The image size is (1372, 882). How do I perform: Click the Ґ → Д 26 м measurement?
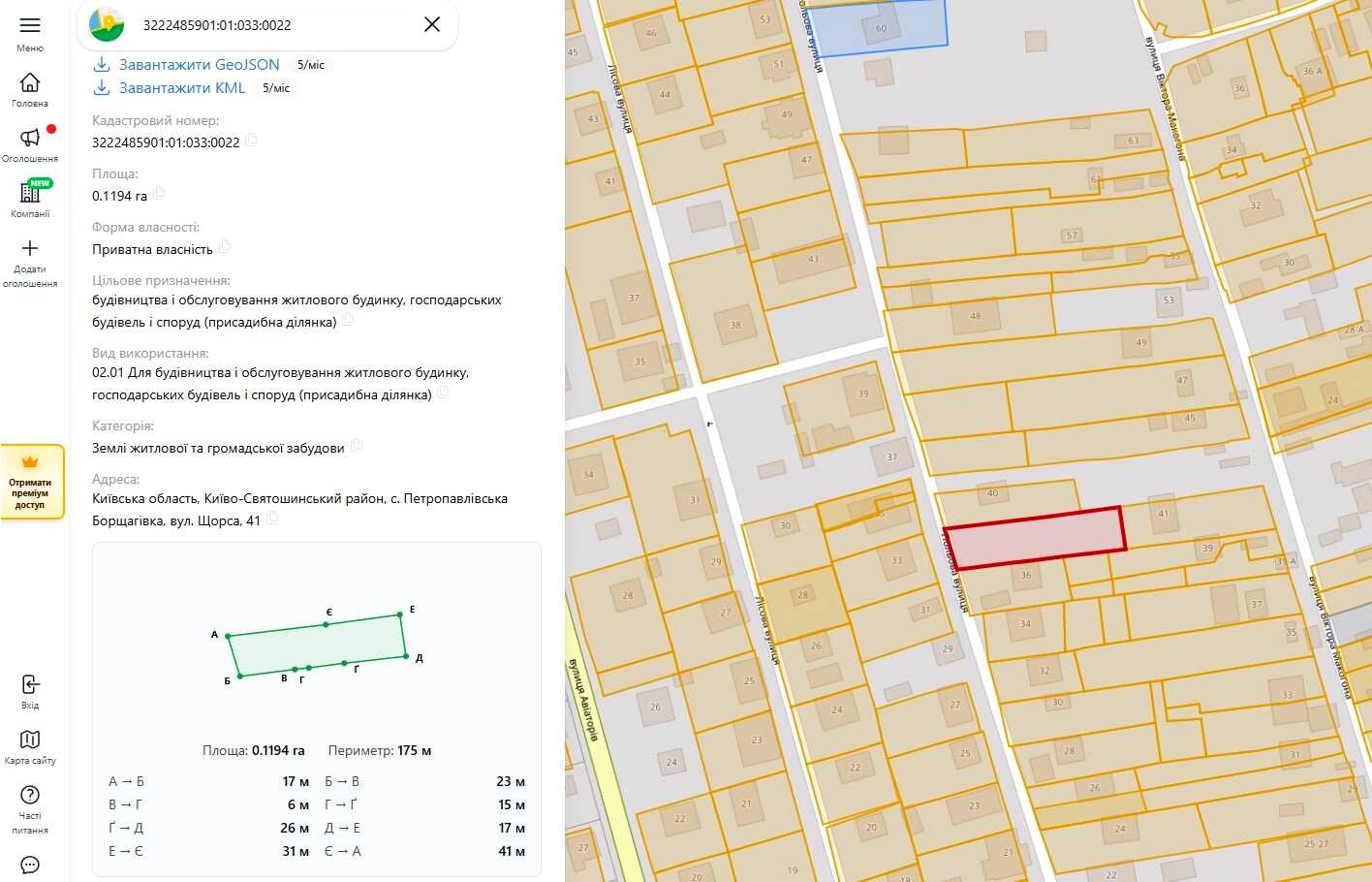tap(209, 828)
